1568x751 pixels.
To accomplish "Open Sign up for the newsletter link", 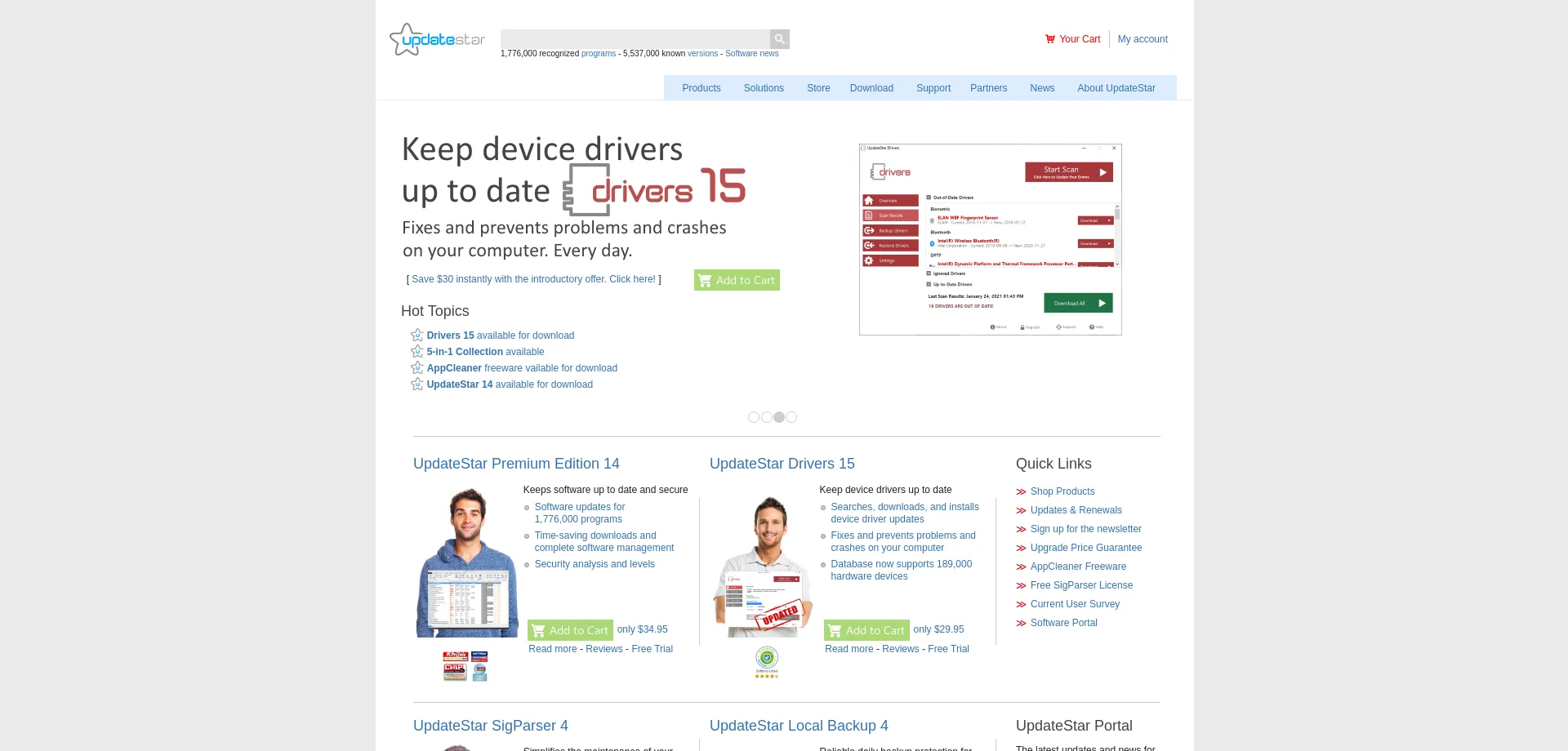I will point(1086,529).
